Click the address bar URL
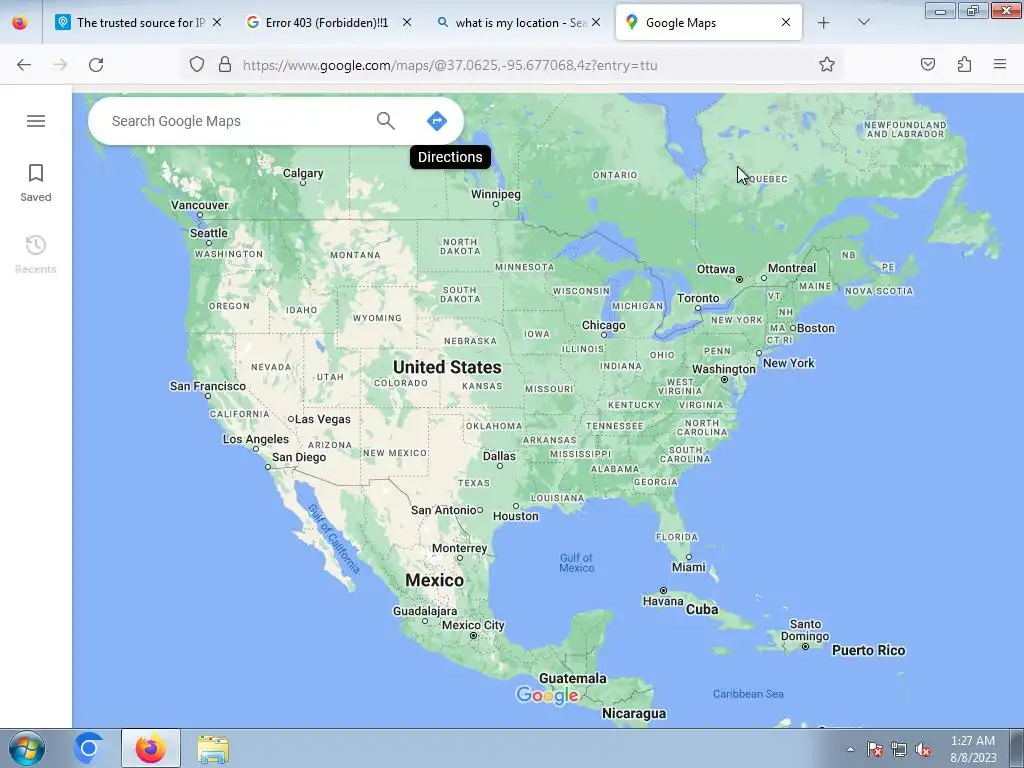Viewport: 1024px width, 768px height. (450, 65)
